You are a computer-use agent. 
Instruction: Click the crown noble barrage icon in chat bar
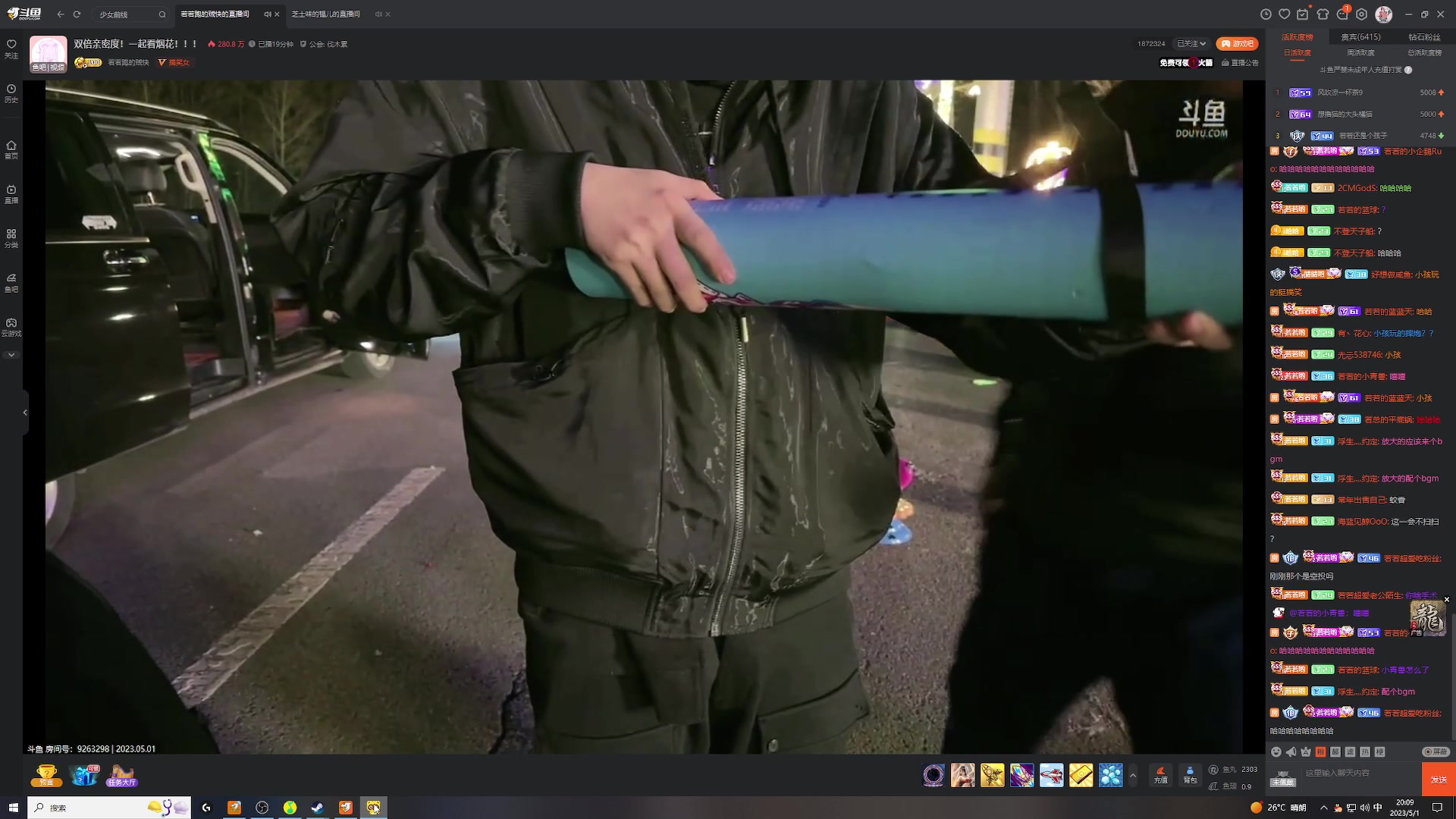coord(1306,752)
